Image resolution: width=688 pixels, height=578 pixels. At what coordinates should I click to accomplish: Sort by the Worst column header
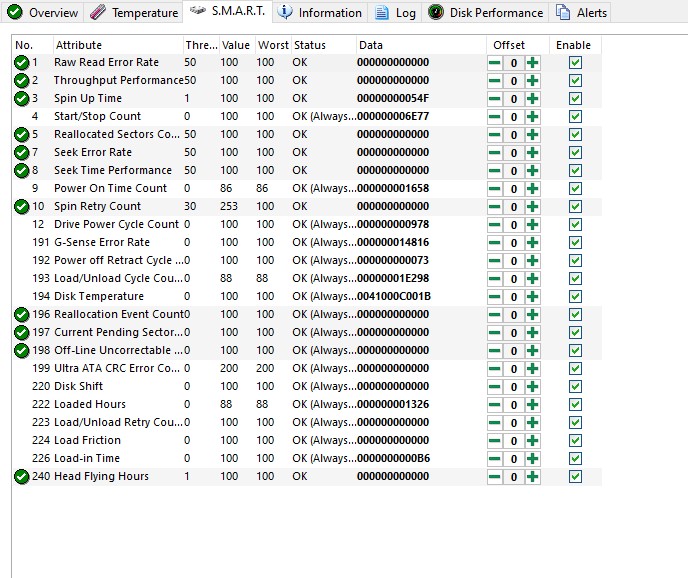point(273,45)
